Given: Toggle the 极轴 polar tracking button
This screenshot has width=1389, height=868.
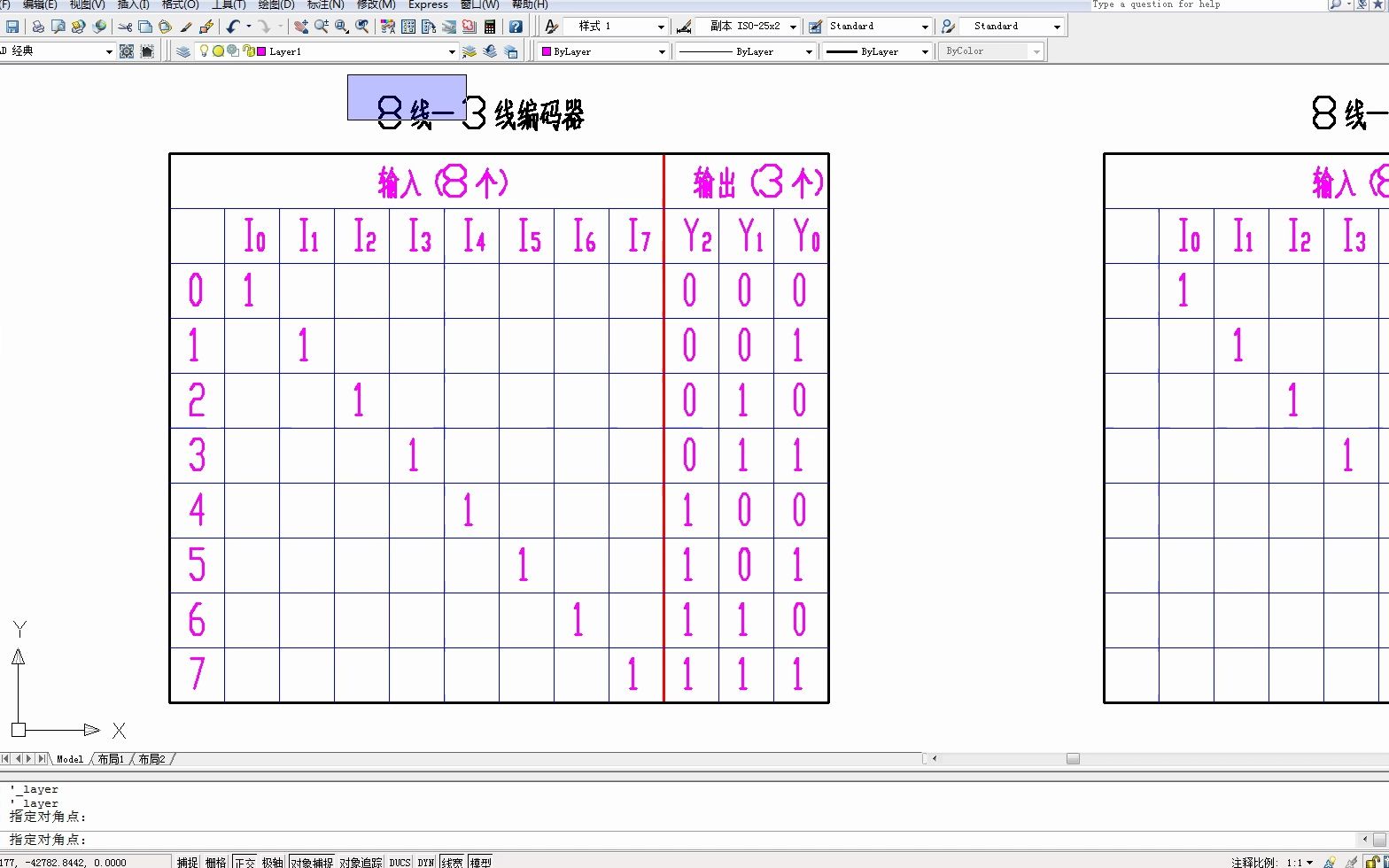Looking at the screenshot, I should point(273,862).
